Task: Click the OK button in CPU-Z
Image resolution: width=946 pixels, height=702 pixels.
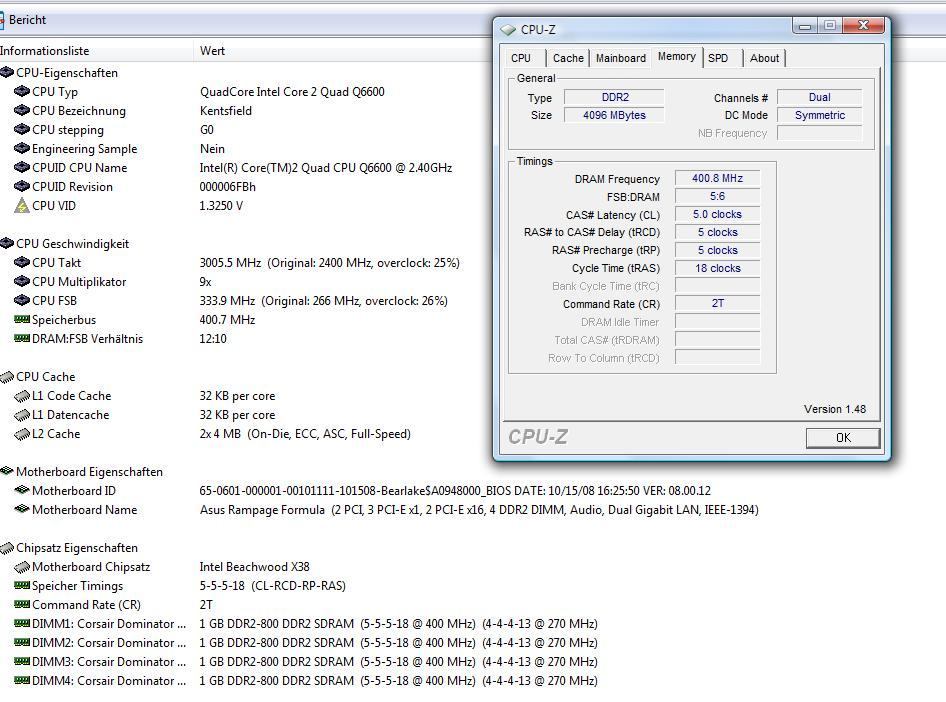Action: pos(843,438)
